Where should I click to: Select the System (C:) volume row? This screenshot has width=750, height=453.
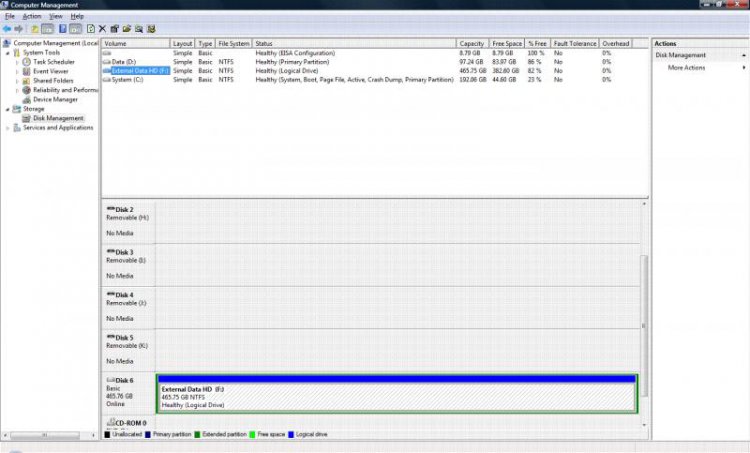(x=127, y=79)
